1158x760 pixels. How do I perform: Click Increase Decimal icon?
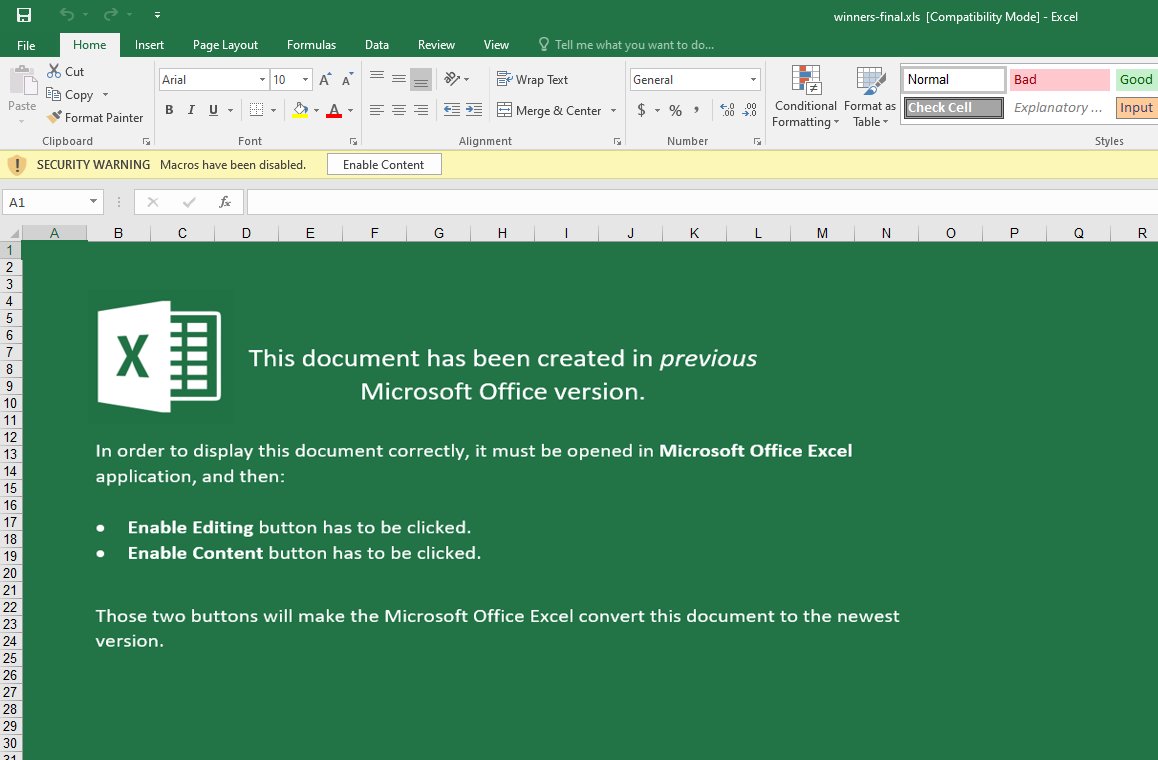(x=727, y=110)
